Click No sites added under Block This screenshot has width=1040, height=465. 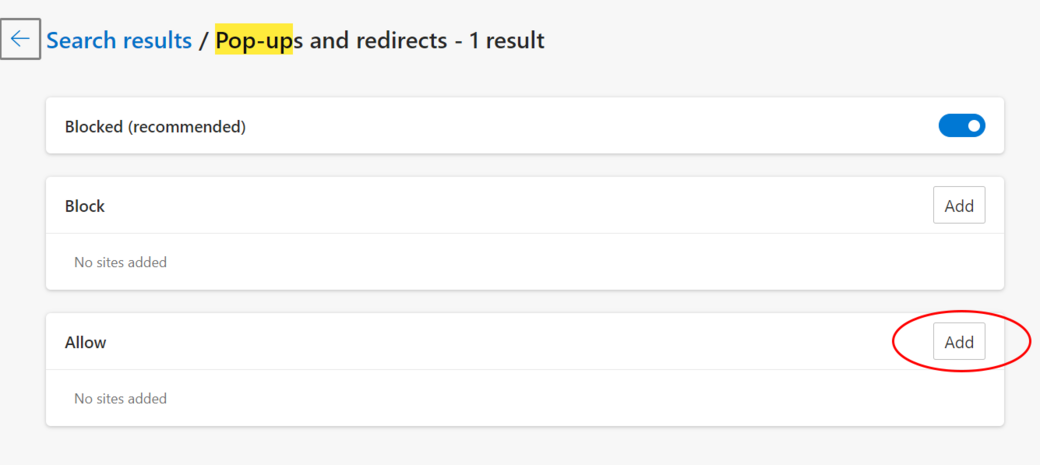[x=120, y=262]
